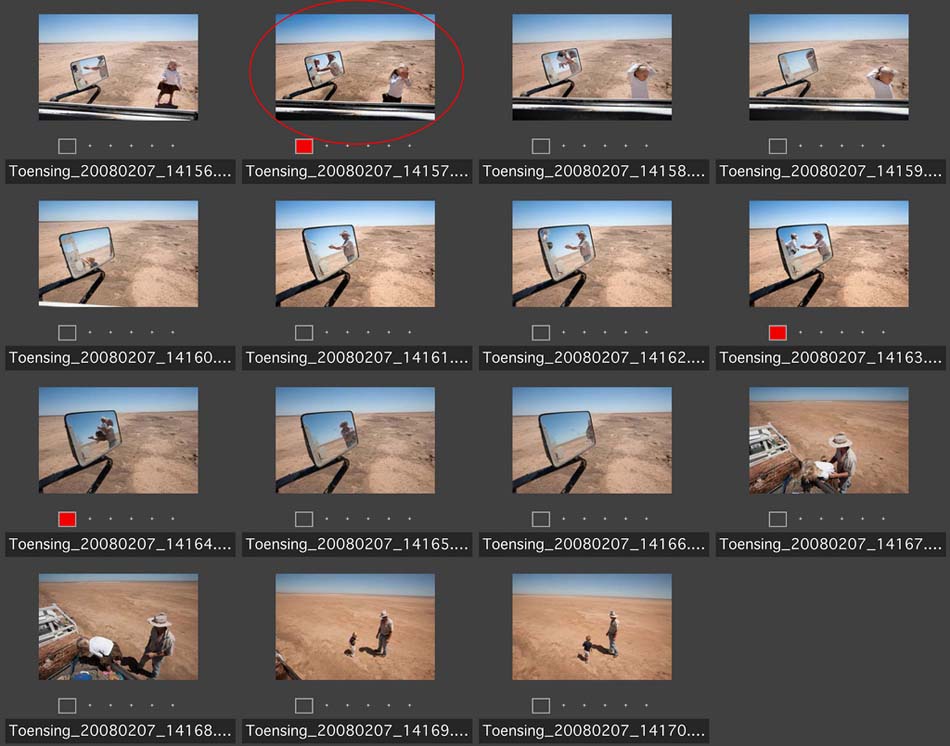Tick the color class box under 14167

[x=778, y=519]
